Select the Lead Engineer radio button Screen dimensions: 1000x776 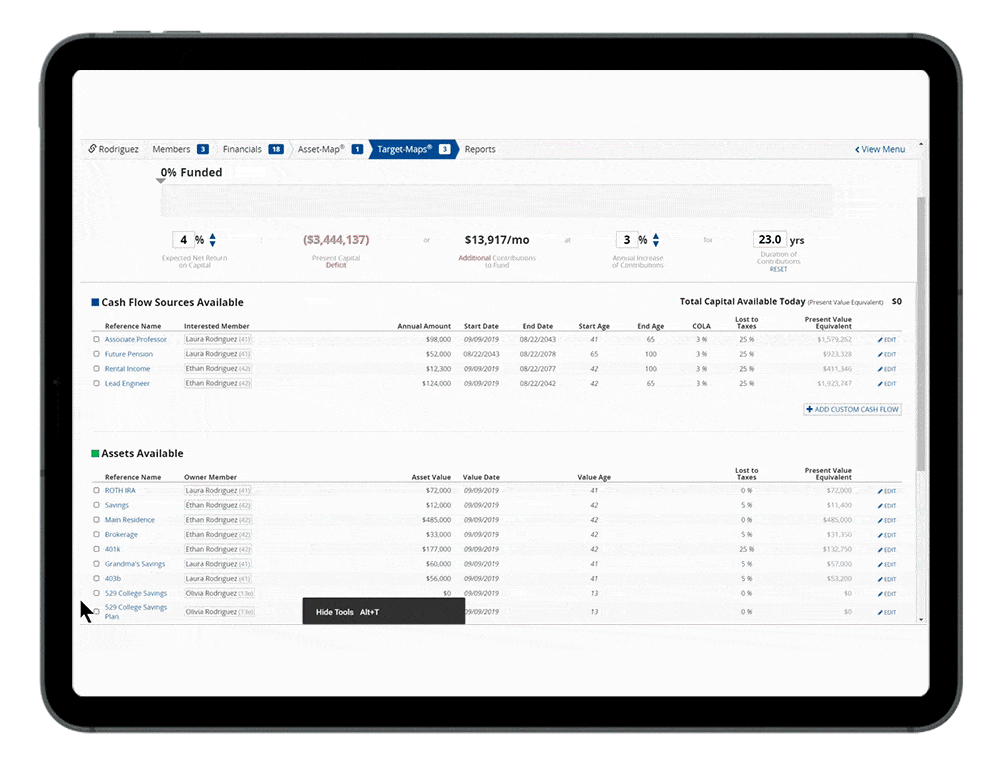[96, 383]
